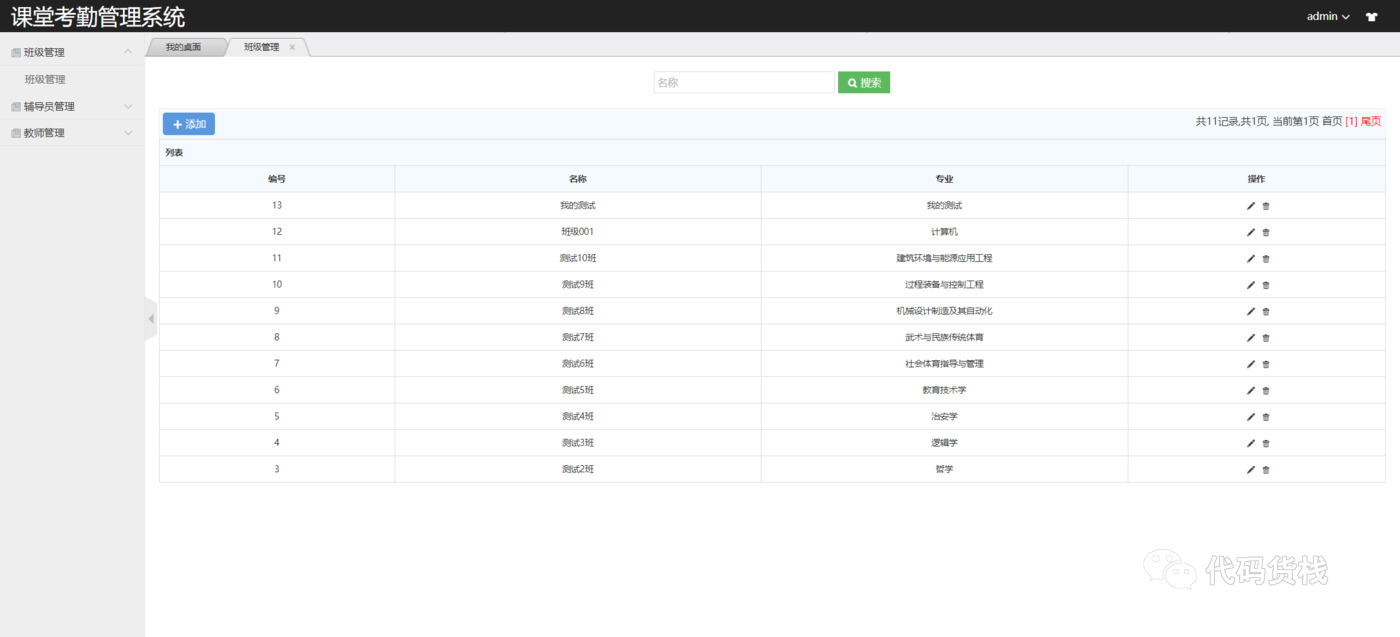Edit 测试8班 with the pencil icon
This screenshot has width=1400, height=637.
coord(1250,311)
